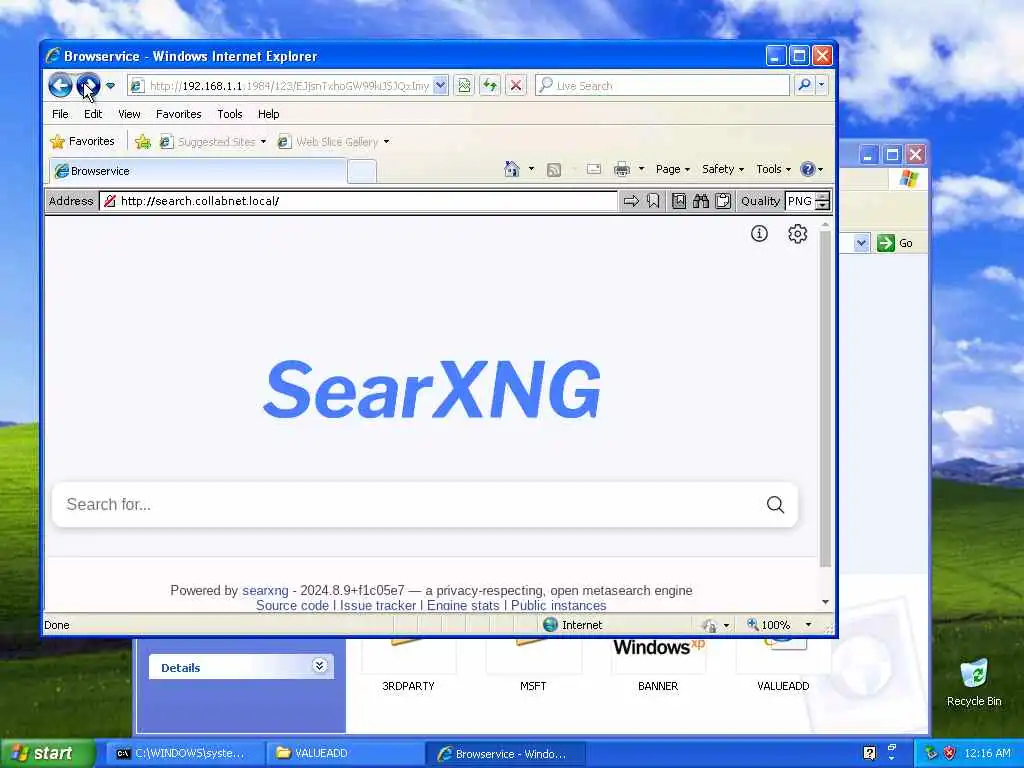Open the search provider dropdown arrow
This screenshot has height=768, width=1024.
click(822, 85)
